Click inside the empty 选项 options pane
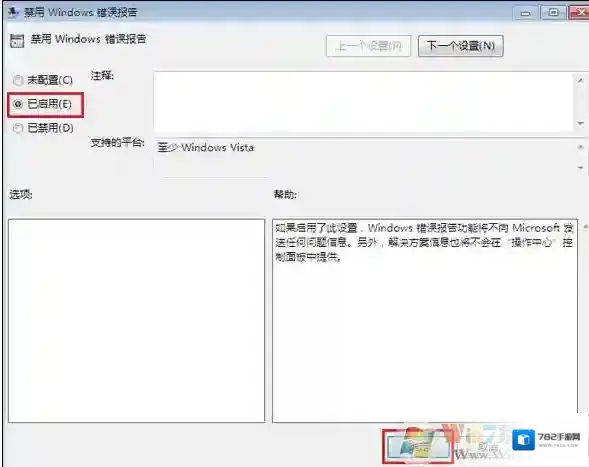589x467 pixels. coord(136,320)
